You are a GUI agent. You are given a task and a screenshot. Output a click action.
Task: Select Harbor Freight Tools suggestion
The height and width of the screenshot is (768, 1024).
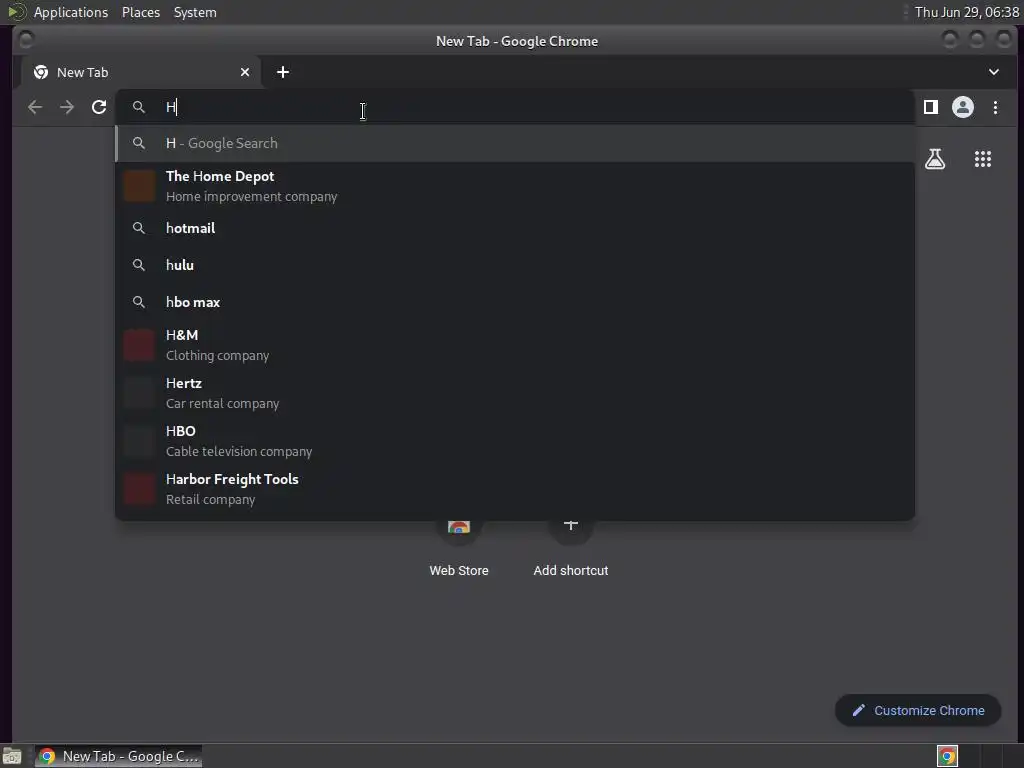pos(515,488)
